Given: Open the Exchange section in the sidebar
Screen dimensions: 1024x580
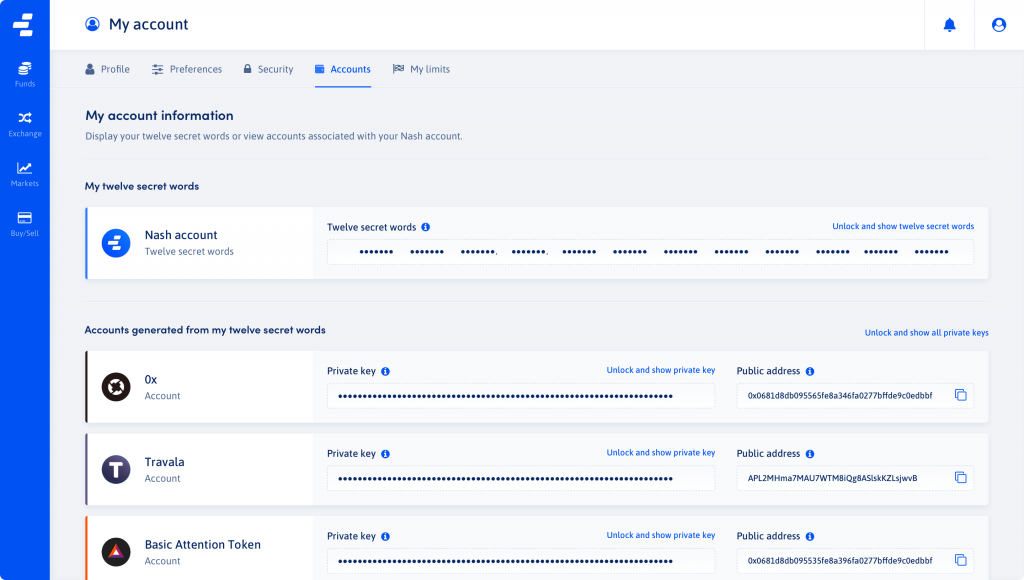Looking at the screenshot, I should 24,122.
